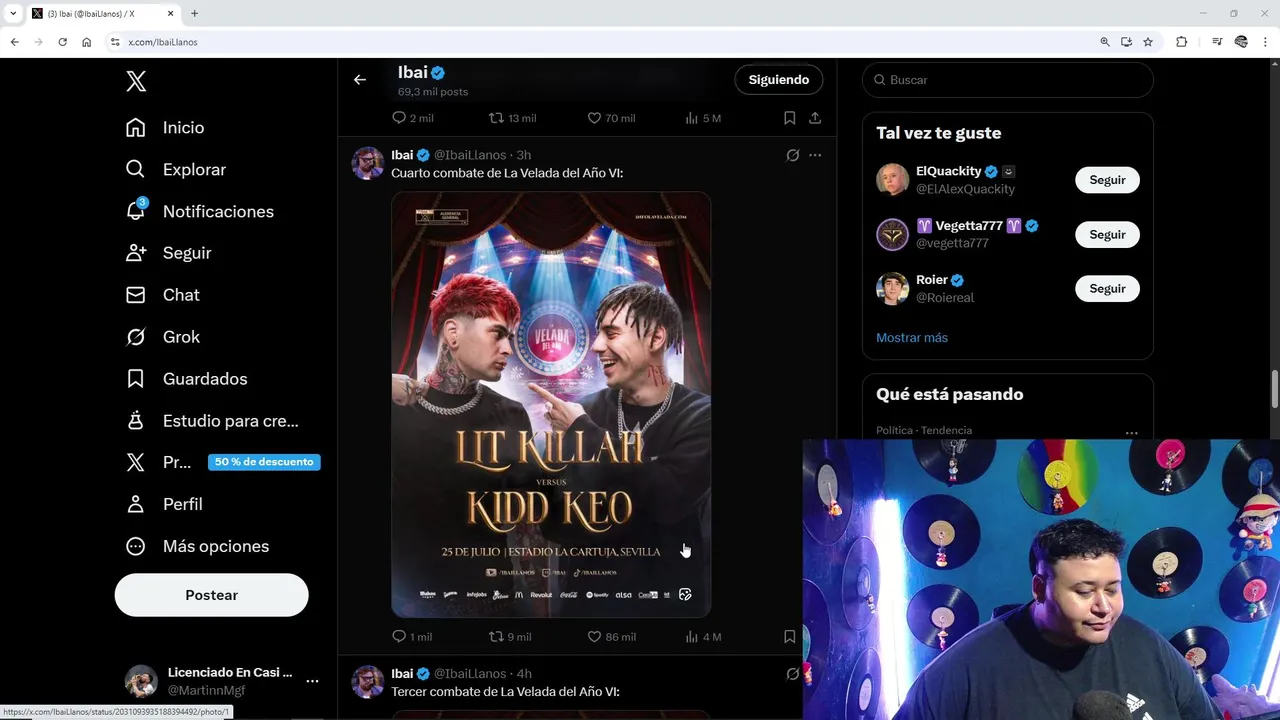
Task: Click the 50 % de descuento badge
Action: coord(264,462)
